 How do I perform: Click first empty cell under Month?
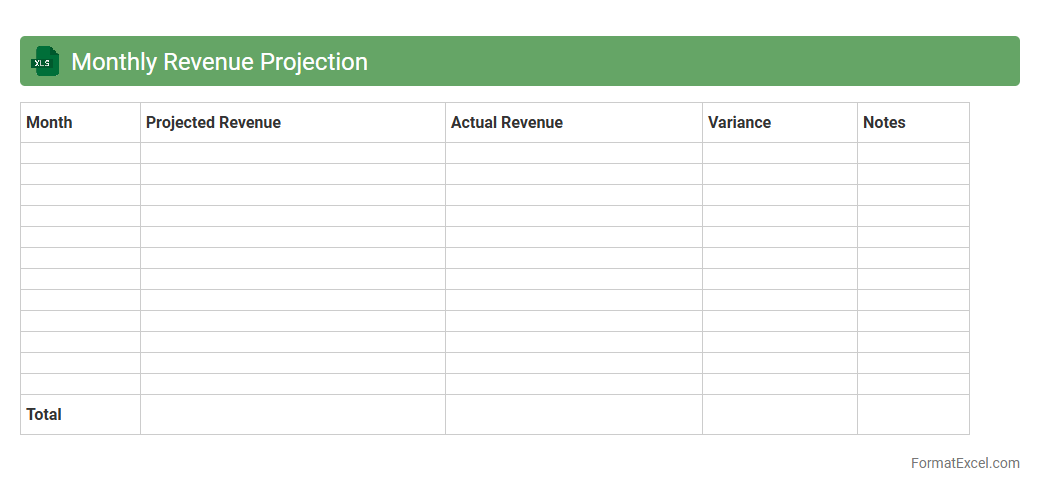(80, 153)
